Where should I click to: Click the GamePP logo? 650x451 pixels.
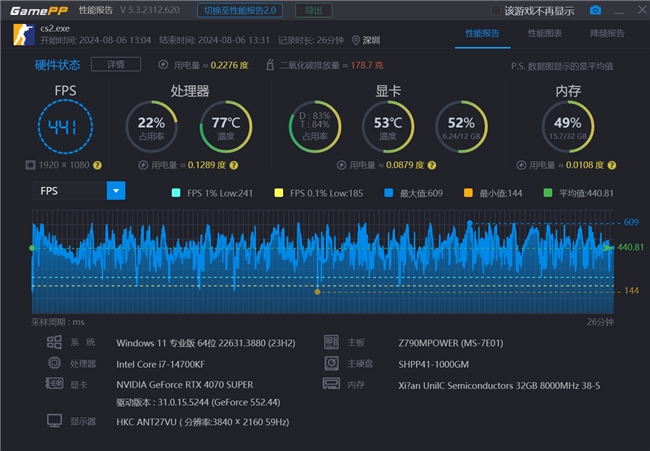[39, 11]
